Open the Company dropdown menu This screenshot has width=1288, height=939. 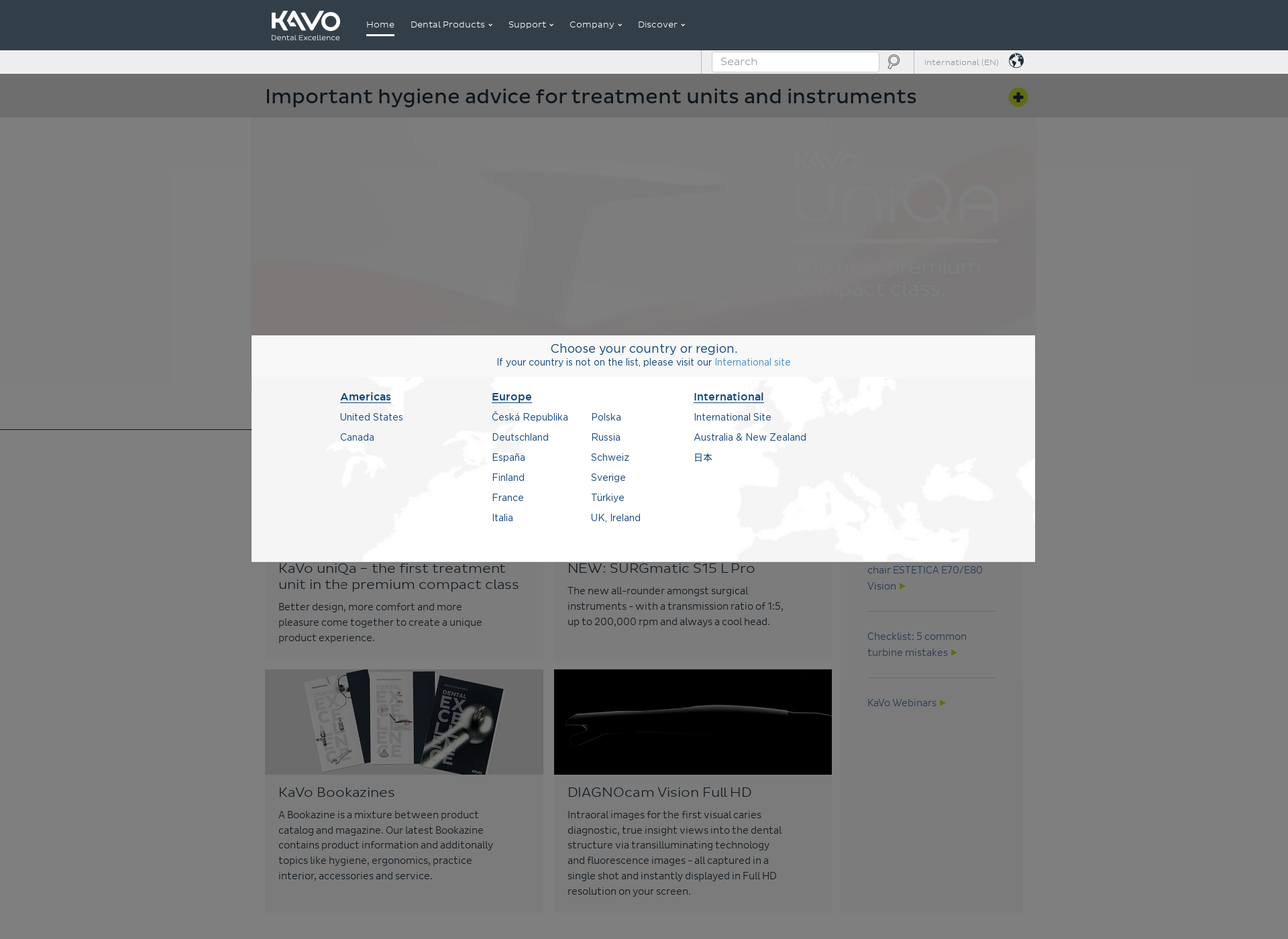(596, 25)
